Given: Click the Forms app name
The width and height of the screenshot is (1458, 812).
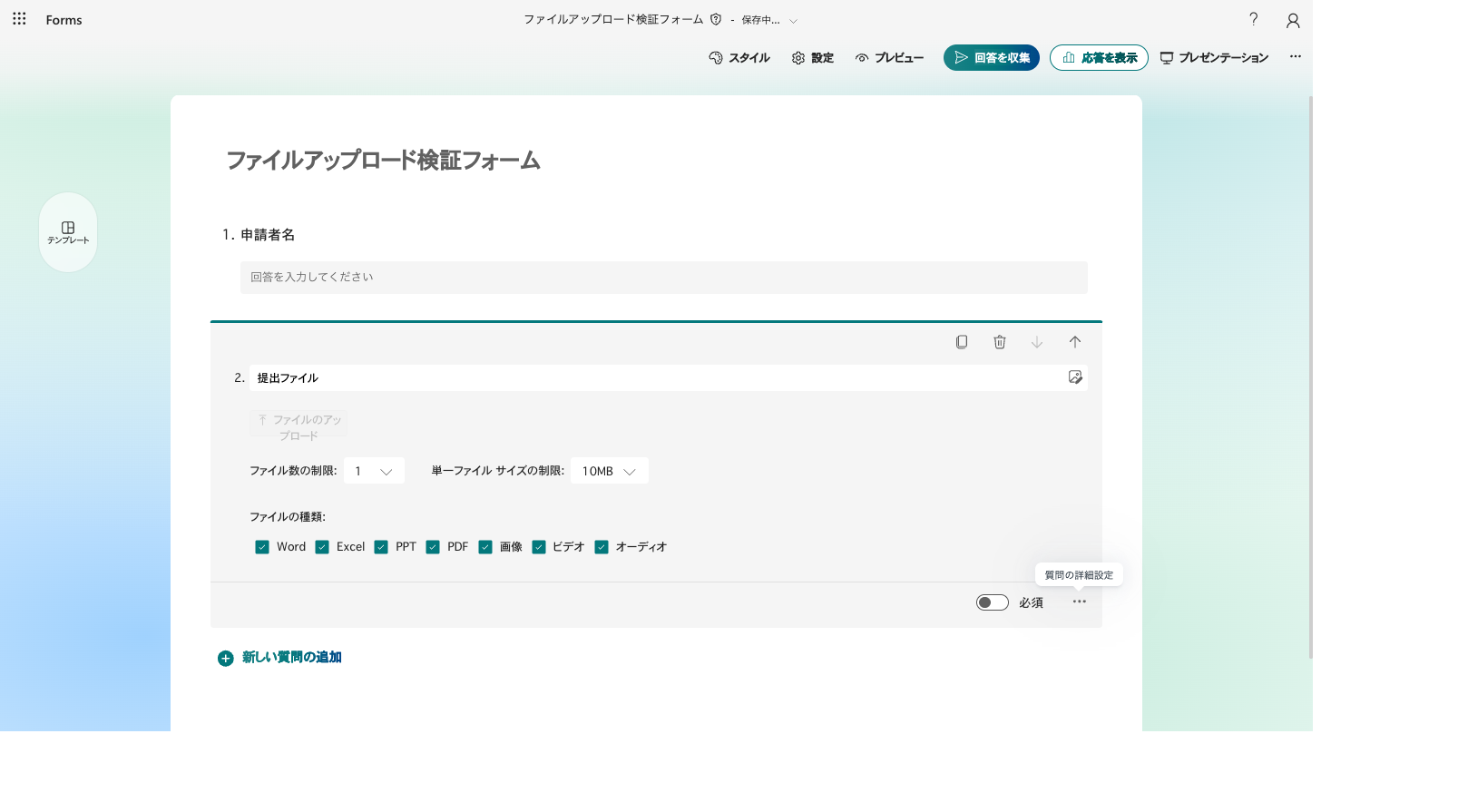Looking at the screenshot, I should pyautogui.click(x=64, y=20).
